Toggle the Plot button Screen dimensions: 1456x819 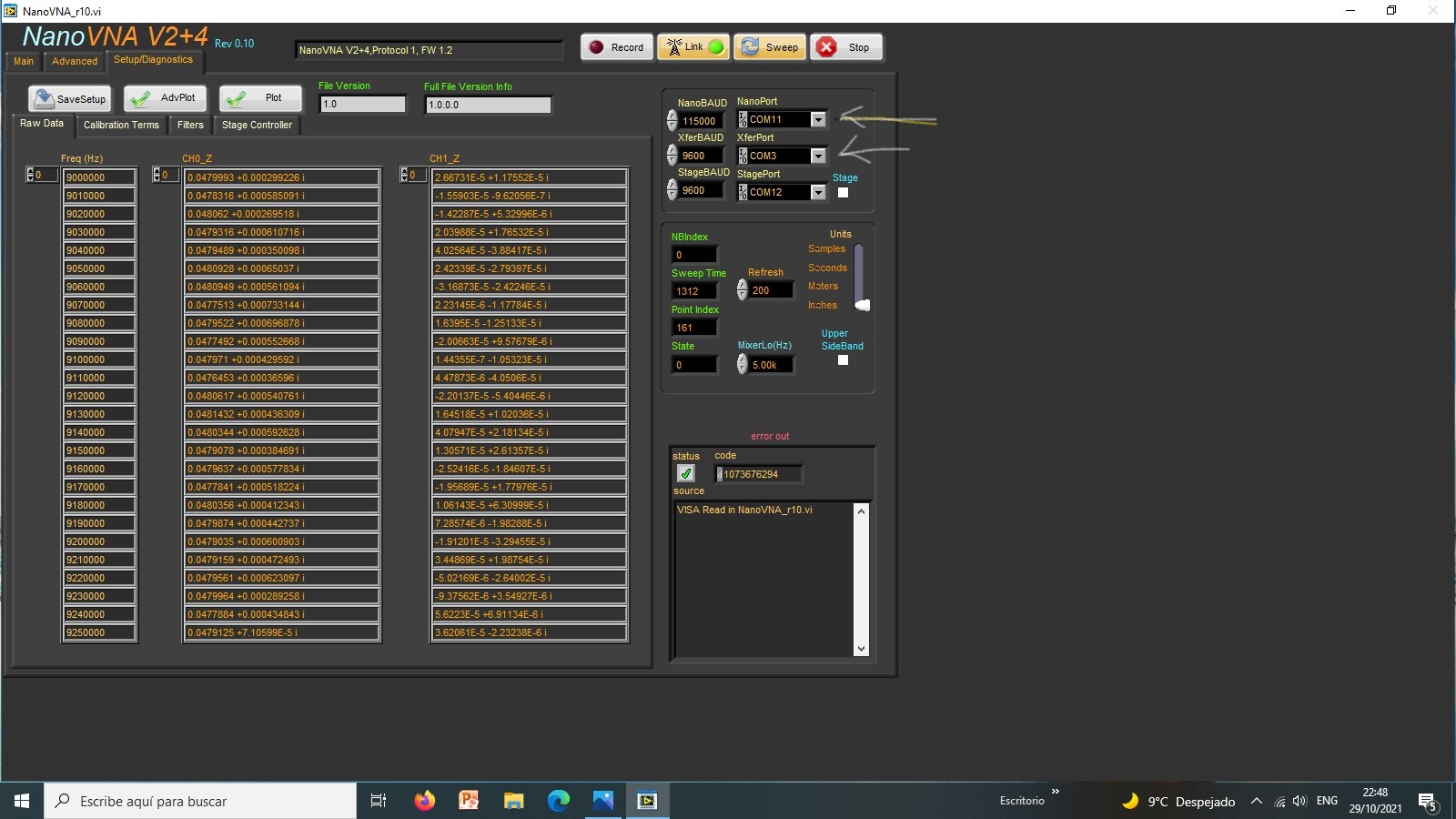tap(260, 98)
